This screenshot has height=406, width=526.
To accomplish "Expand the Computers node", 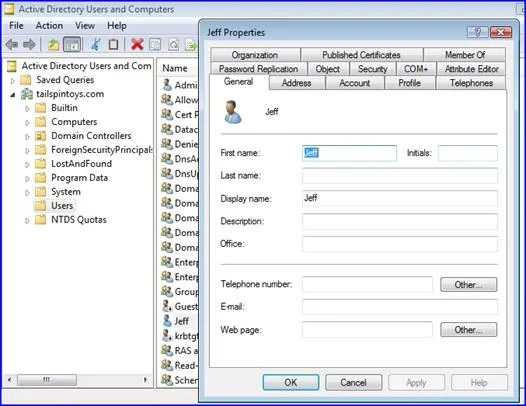I will [x=27, y=123].
